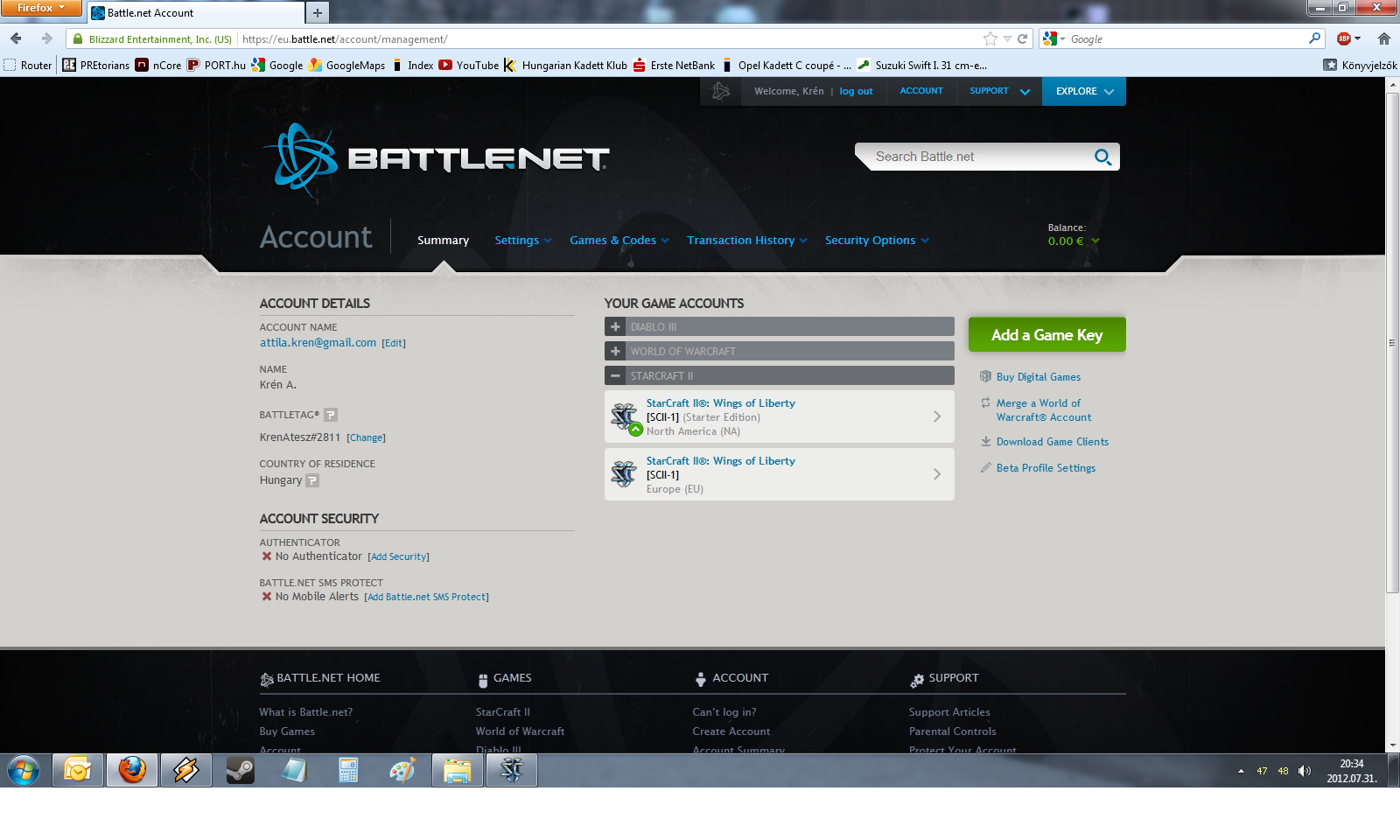Expand the Balance dropdown arrow
This screenshot has height=840, width=1400.
coord(1095,241)
